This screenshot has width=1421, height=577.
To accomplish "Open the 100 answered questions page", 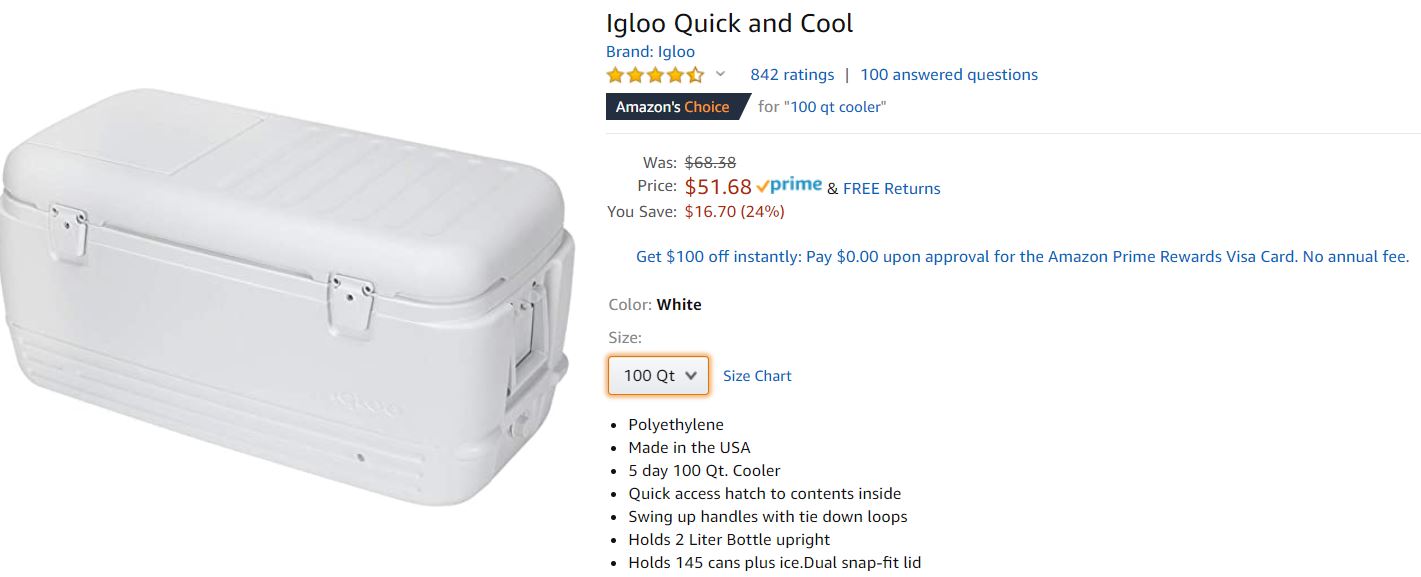I will pos(948,74).
